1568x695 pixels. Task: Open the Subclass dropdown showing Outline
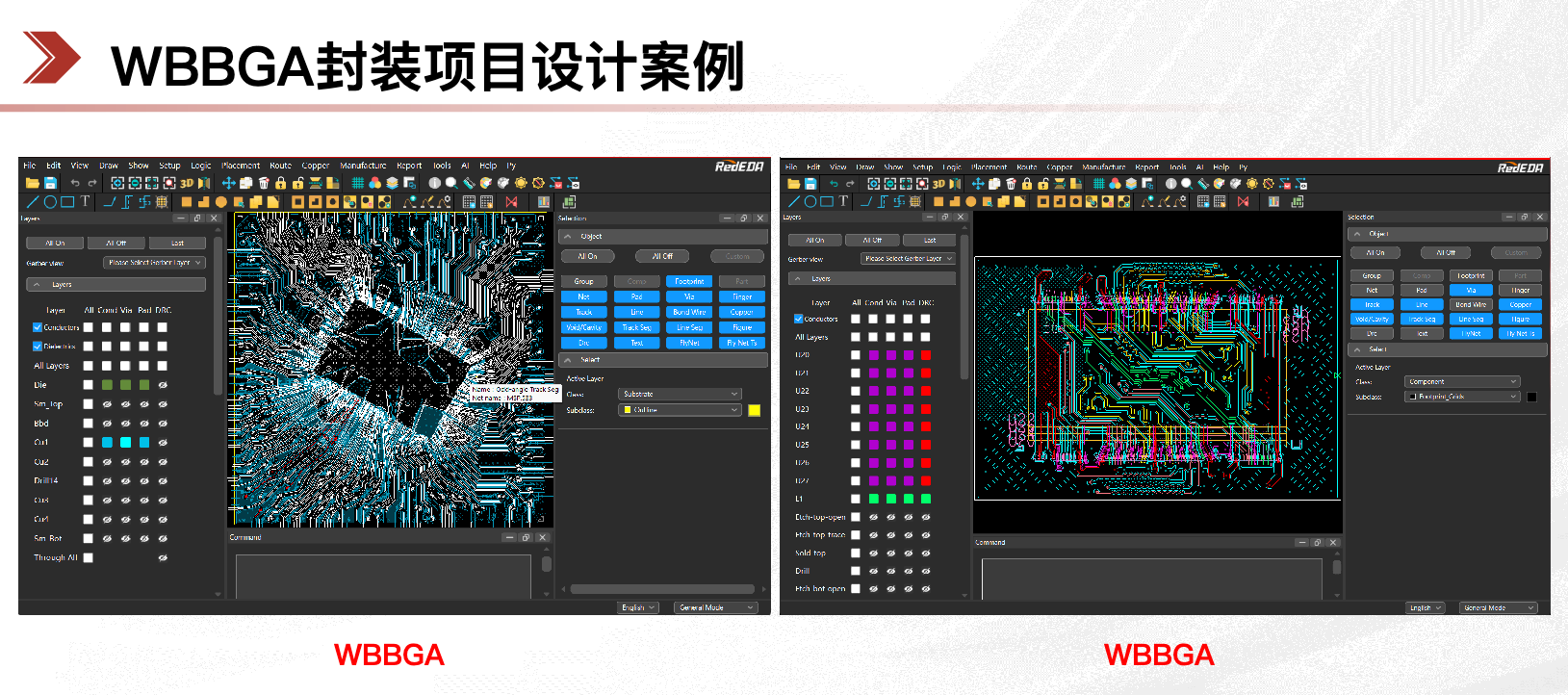click(x=680, y=410)
